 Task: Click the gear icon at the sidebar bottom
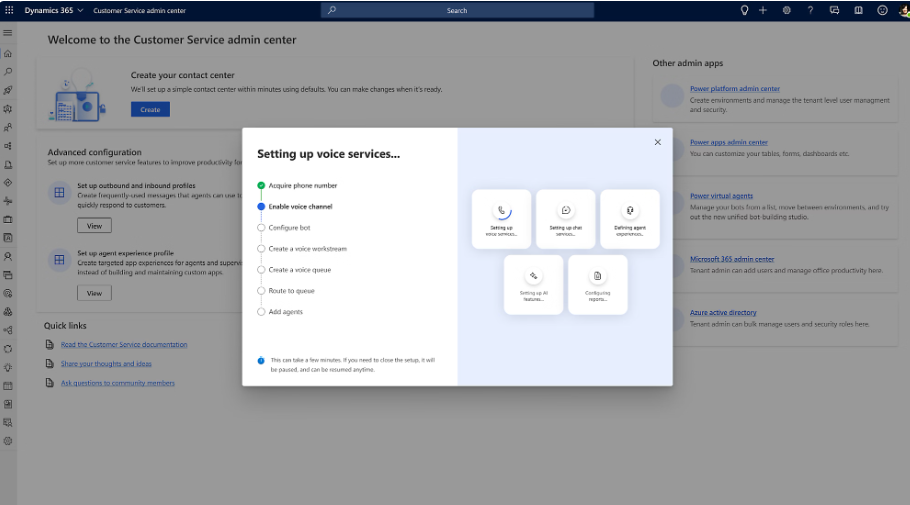click(8, 441)
